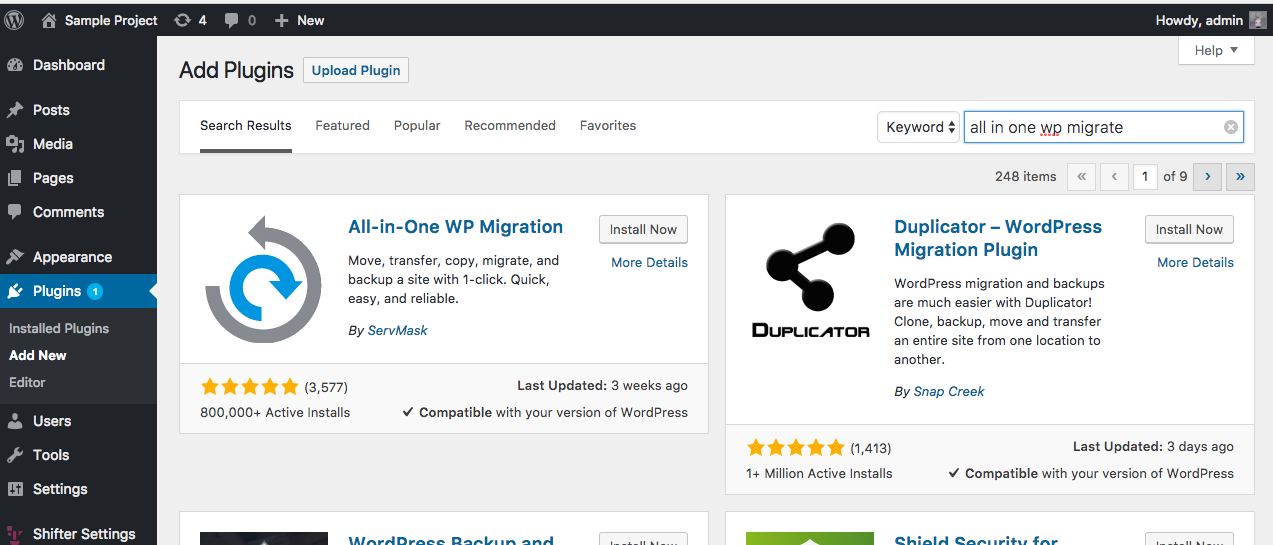
Task: Click the 248 items count text
Action: click(x=1026, y=176)
